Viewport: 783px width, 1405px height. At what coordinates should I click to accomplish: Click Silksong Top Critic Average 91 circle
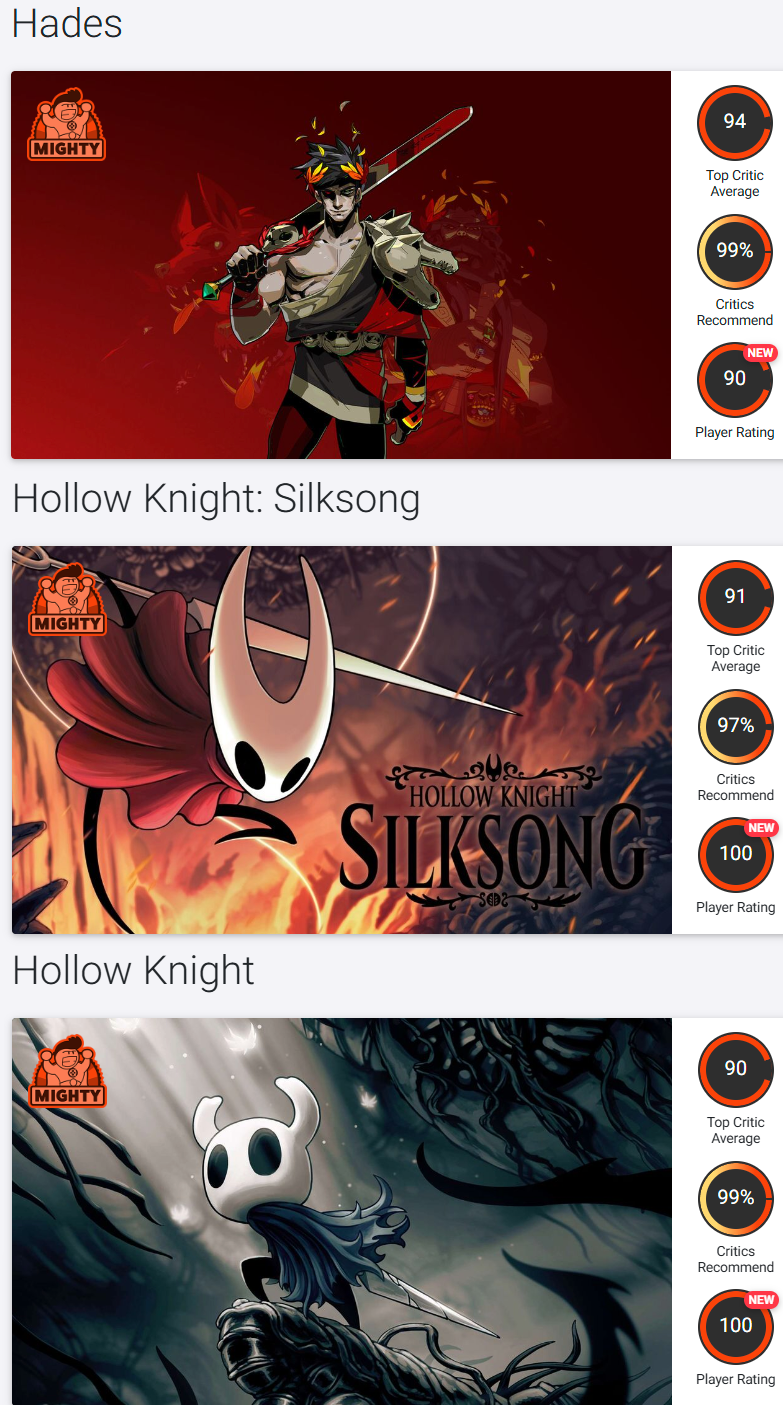(736, 597)
